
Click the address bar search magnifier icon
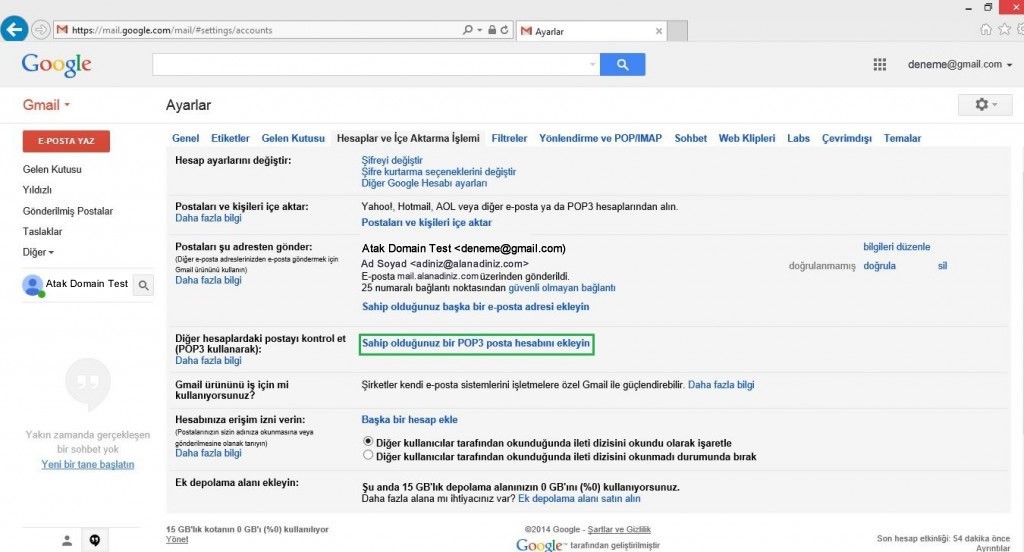pos(468,30)
